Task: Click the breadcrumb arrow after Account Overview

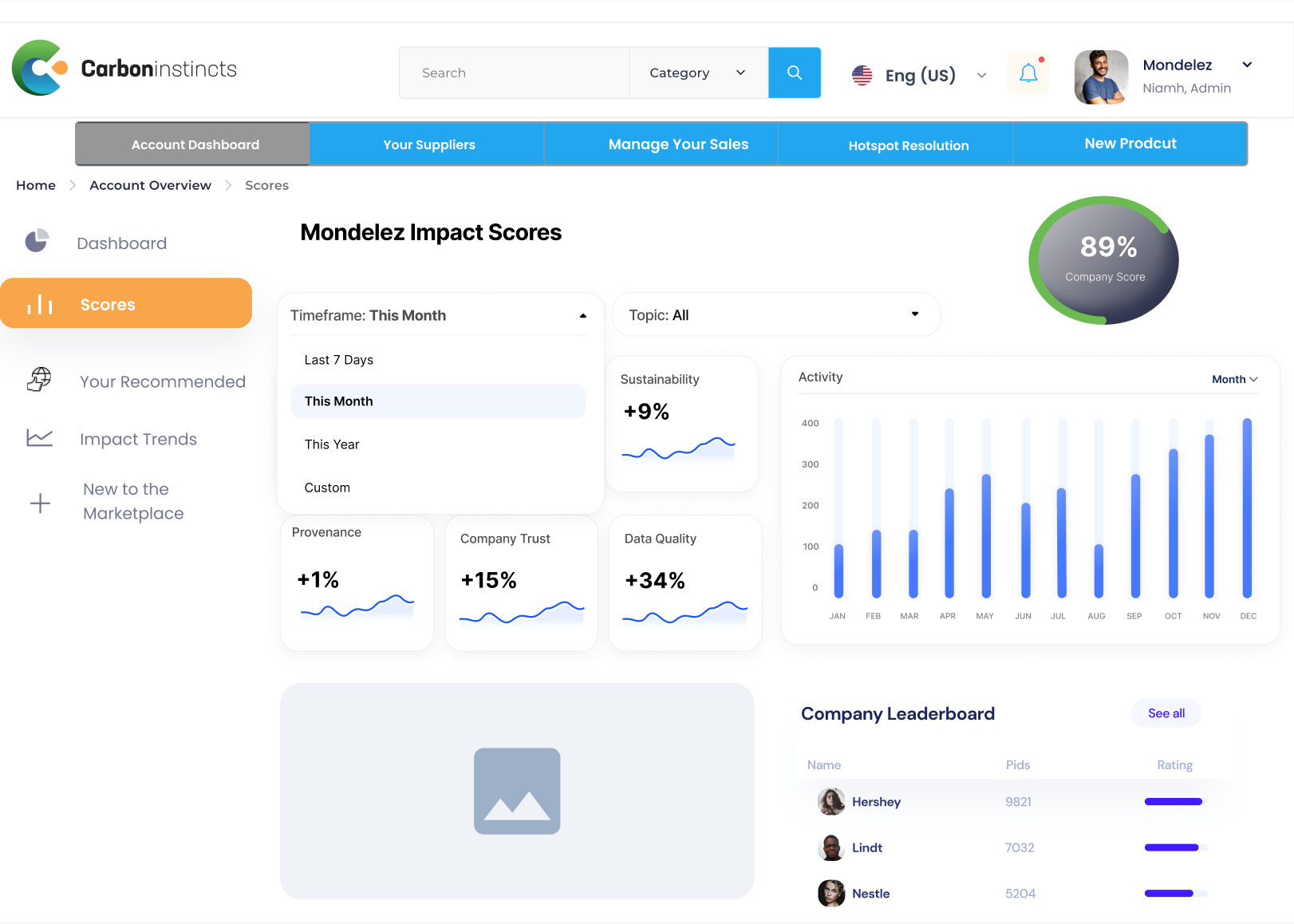Action: click(x=228, y=185)
